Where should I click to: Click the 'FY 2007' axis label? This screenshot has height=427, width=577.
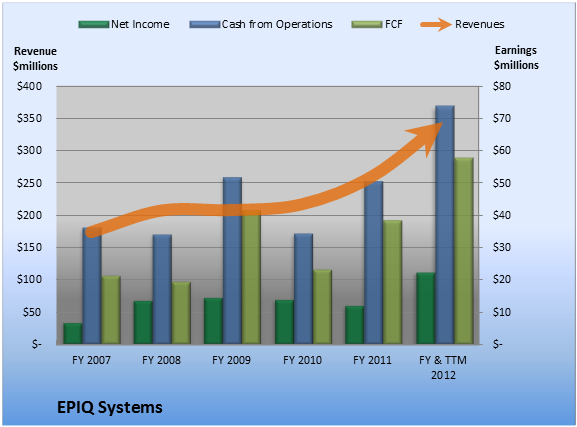(91, 360)
